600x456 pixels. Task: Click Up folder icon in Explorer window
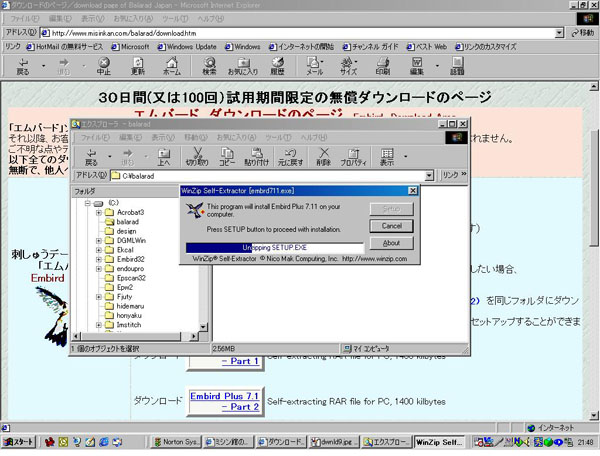[x=164, y=157]
